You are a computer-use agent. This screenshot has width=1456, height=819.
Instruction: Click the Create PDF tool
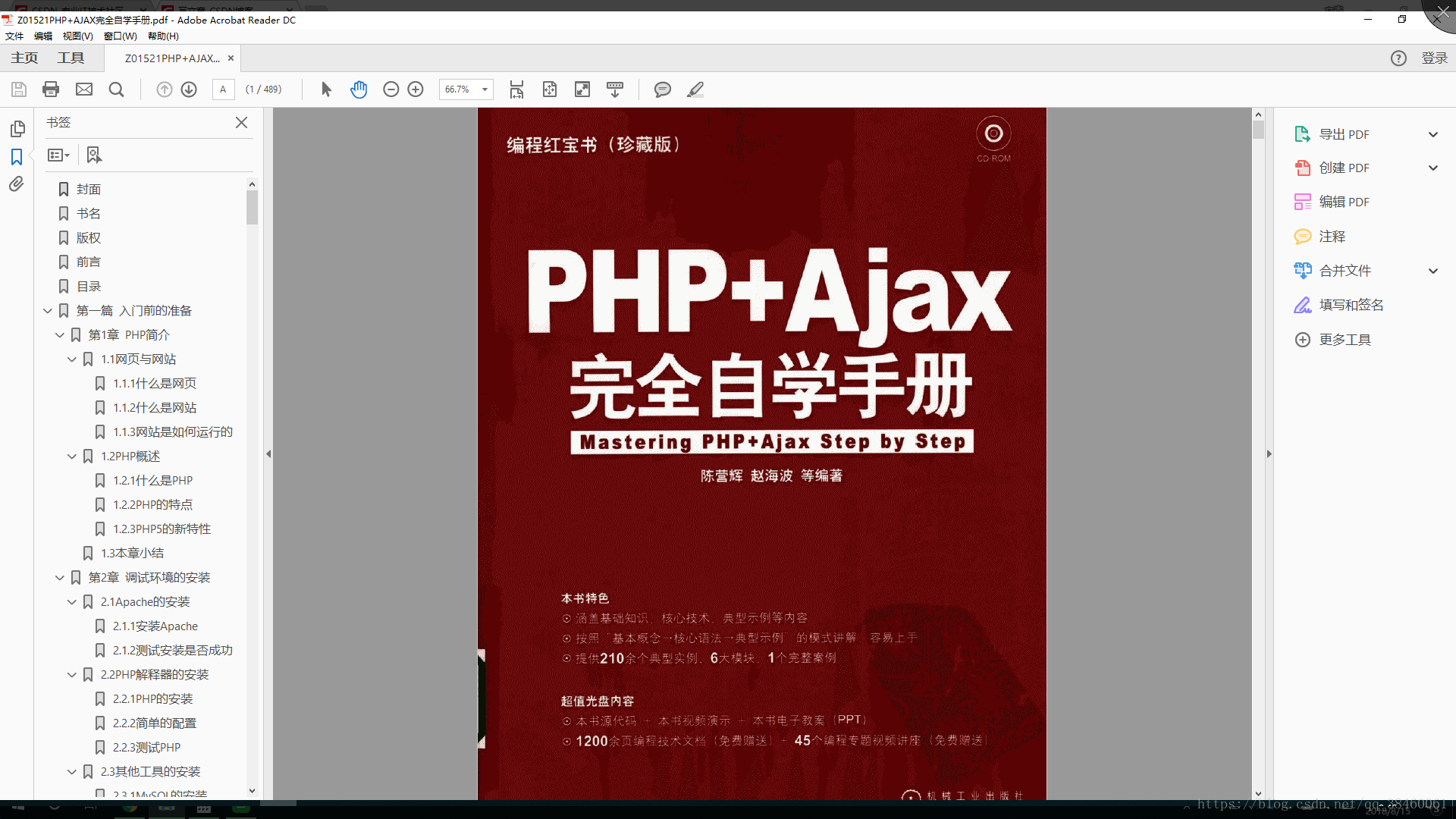tap(1344, 168)
